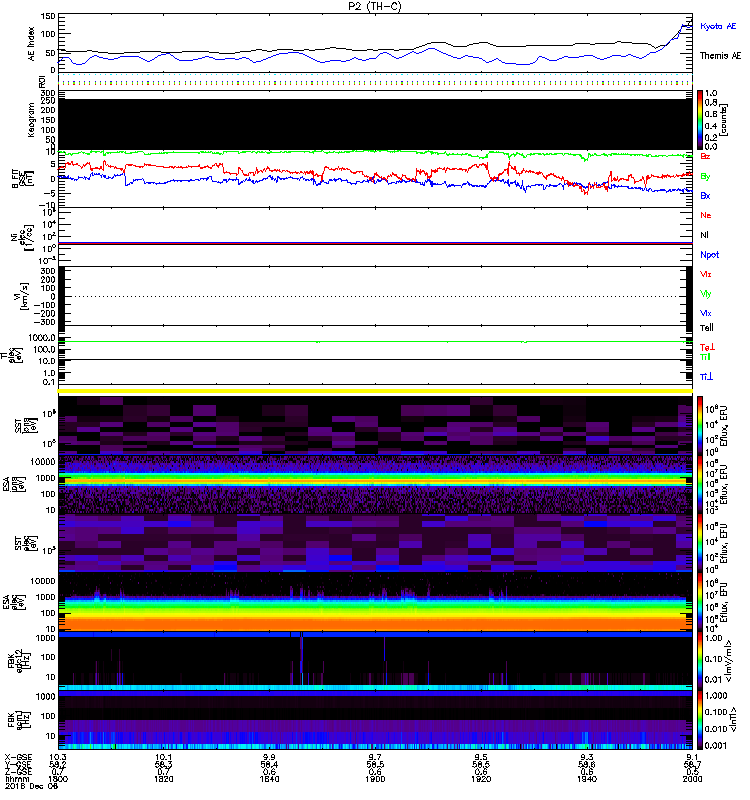Click the red Ne density legend label

pyautogui.click(x=706, y=215)
